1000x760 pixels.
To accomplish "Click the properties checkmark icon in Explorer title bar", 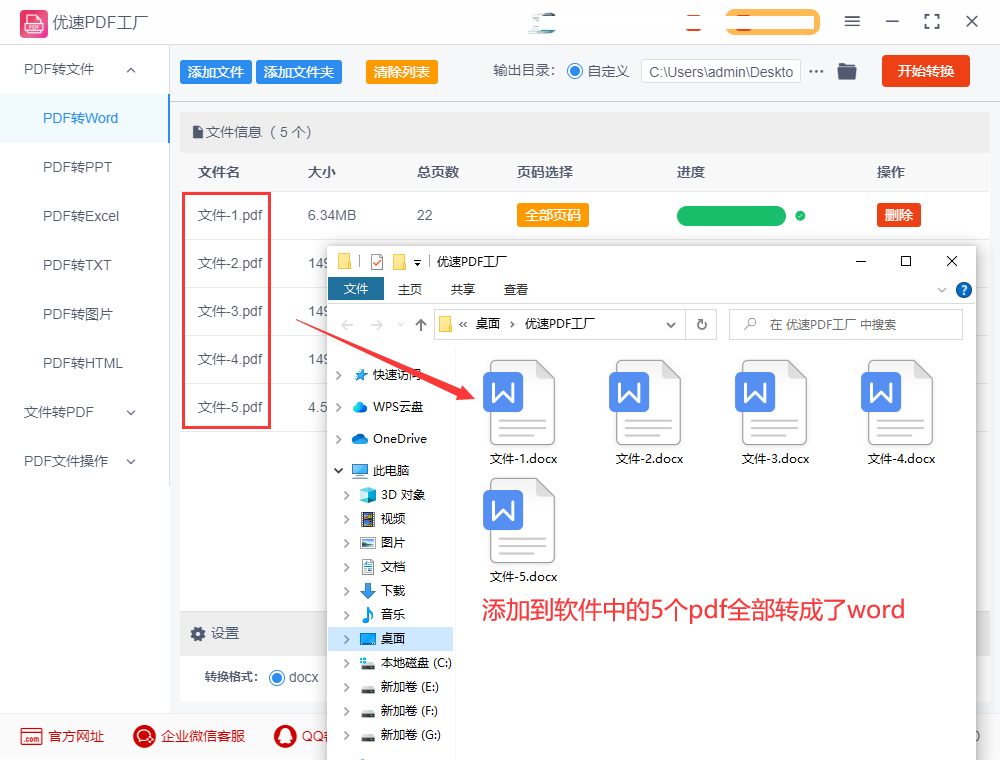I will (x=377, y=261).
